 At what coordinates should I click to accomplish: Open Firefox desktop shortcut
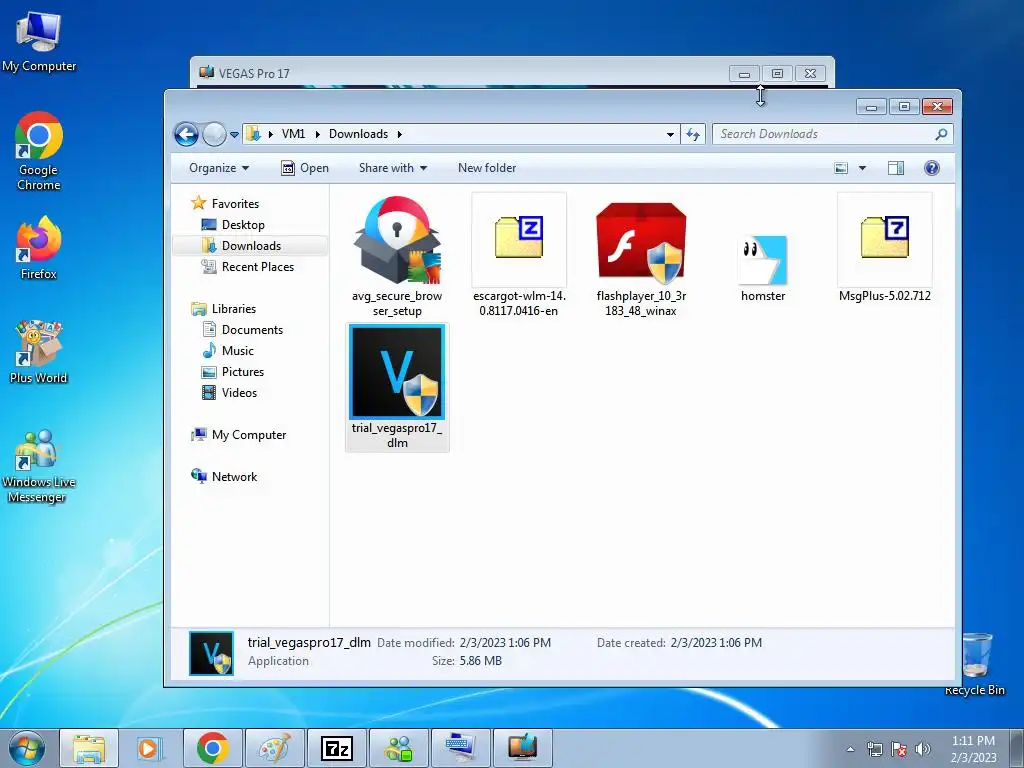point(39,248)
